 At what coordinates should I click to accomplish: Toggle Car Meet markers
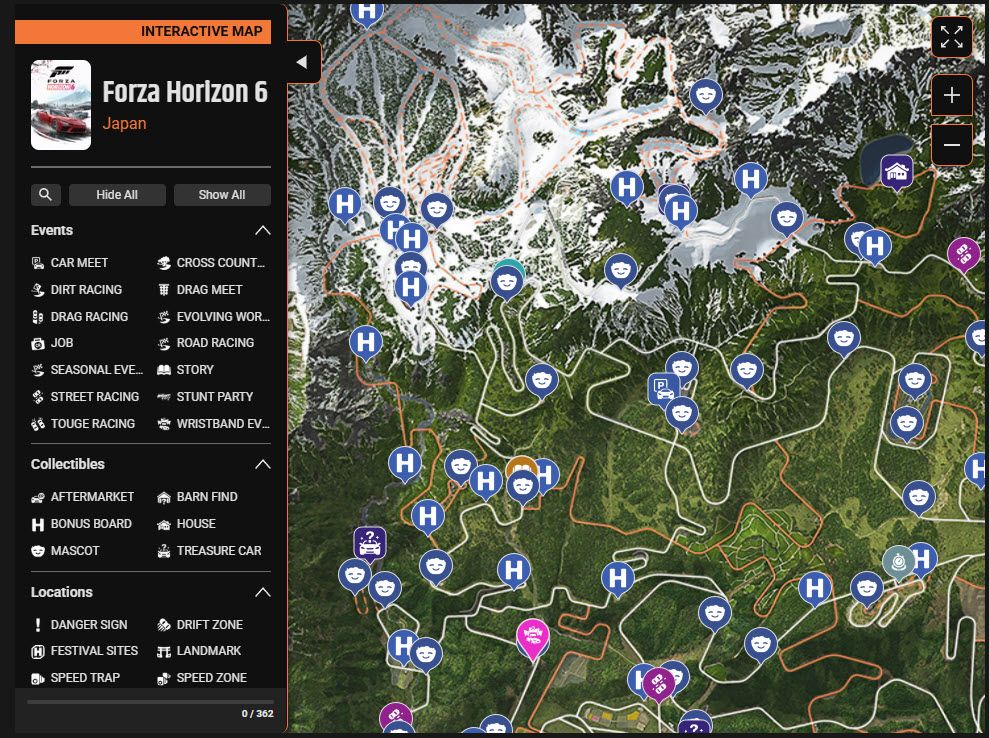[70, 262]
